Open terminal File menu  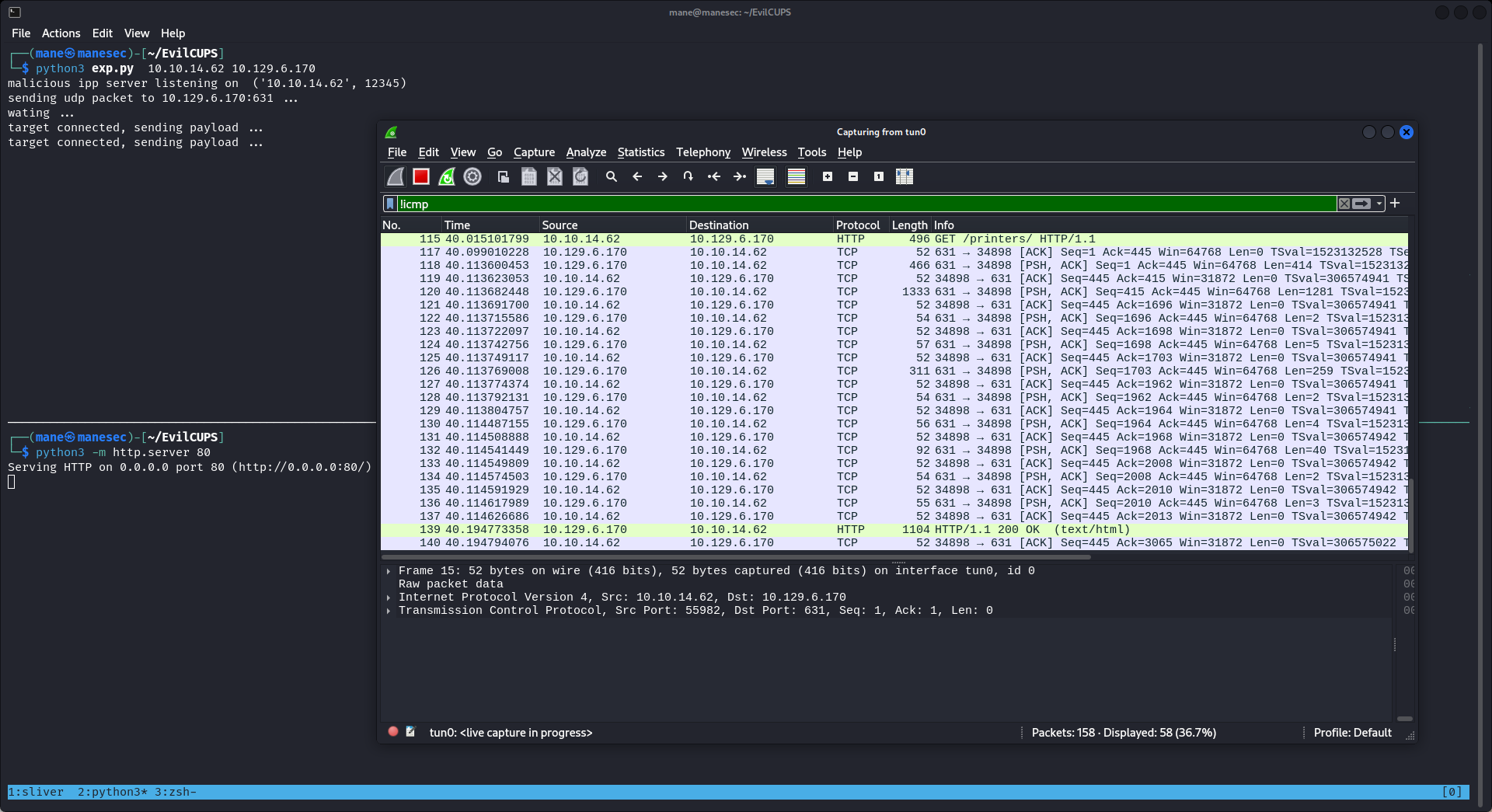[x=21, y=33]
